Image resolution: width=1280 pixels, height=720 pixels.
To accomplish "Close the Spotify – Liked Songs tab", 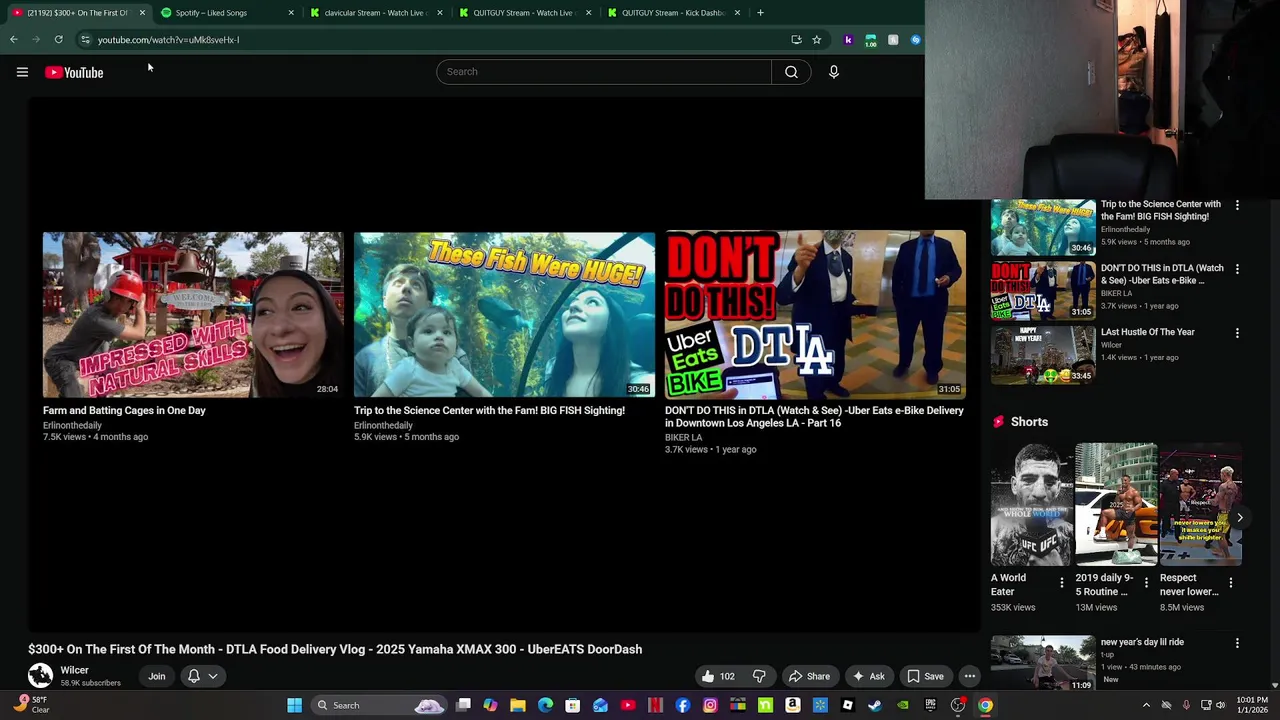I will (x=291, y=13).
